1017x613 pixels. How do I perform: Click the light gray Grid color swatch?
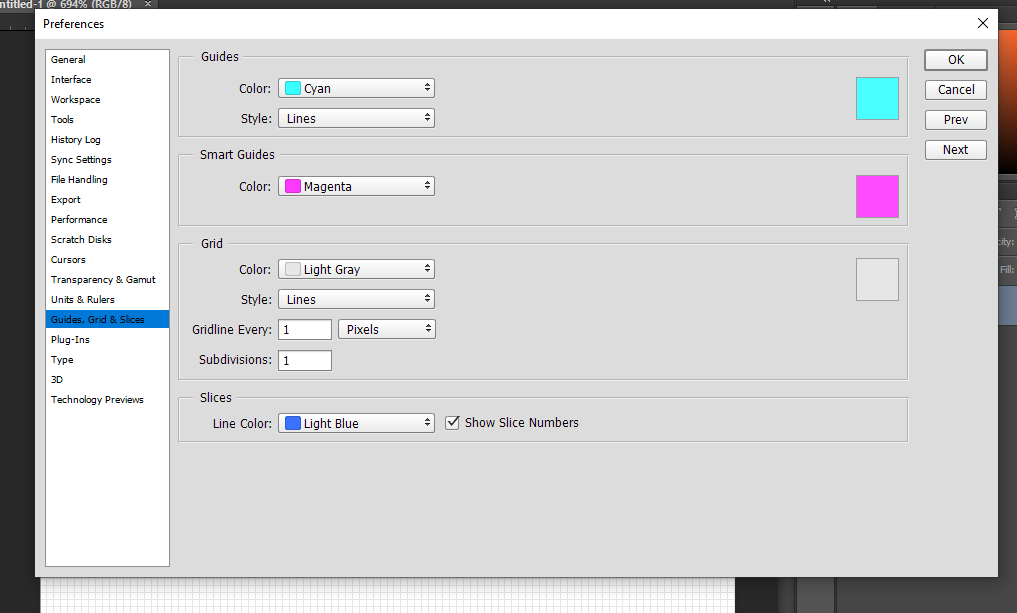click(x=878, y=280)
